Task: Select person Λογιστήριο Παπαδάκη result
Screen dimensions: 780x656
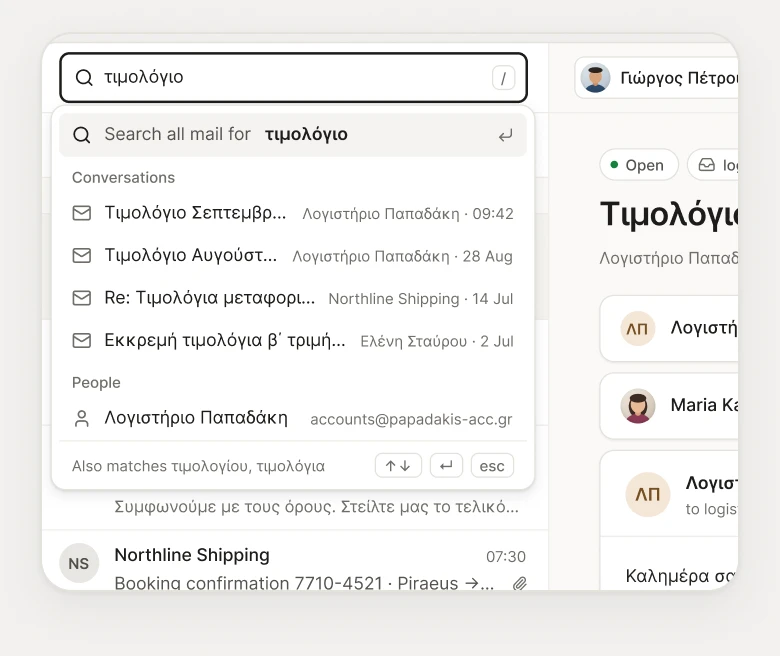Action: click(292, 418)
